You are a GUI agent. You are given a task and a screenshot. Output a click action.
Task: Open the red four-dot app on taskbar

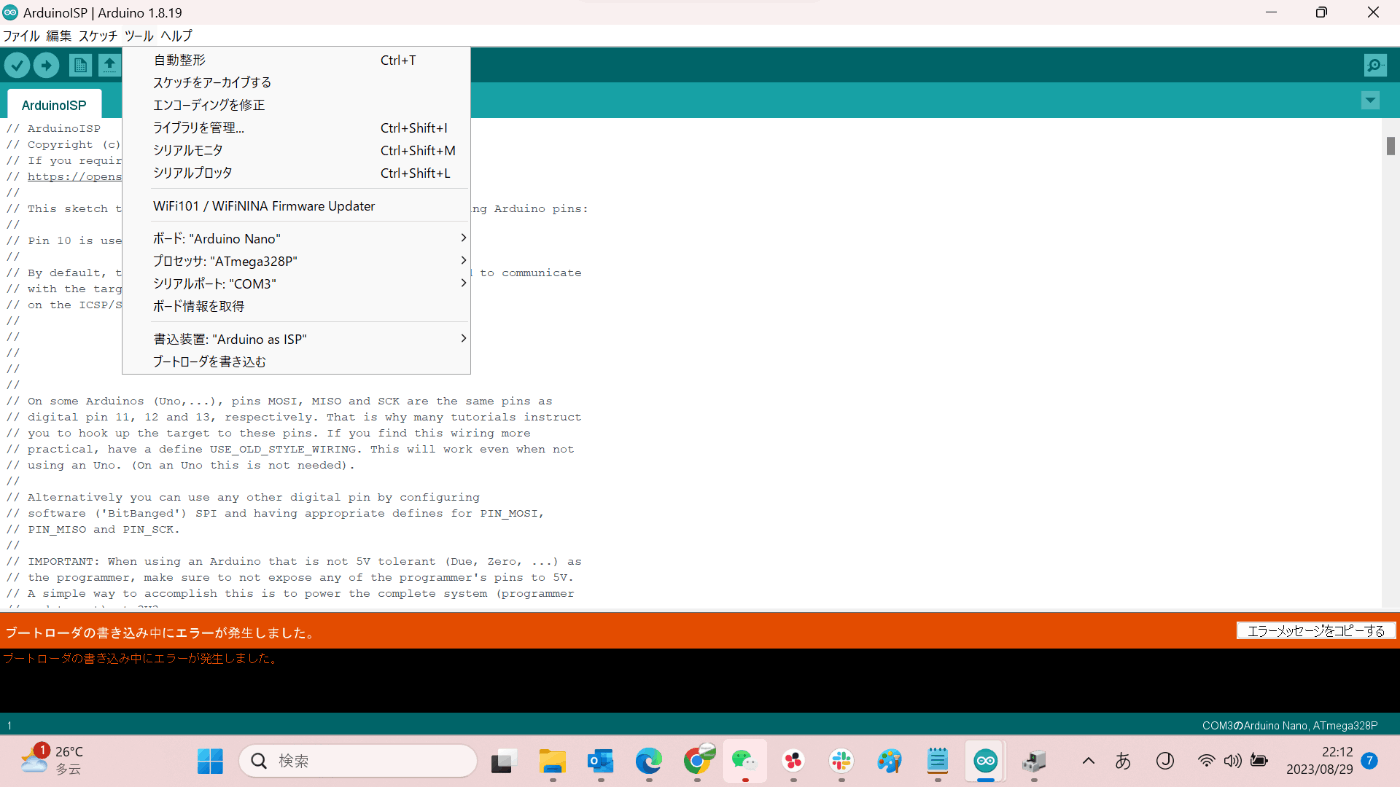click(793, 761)
